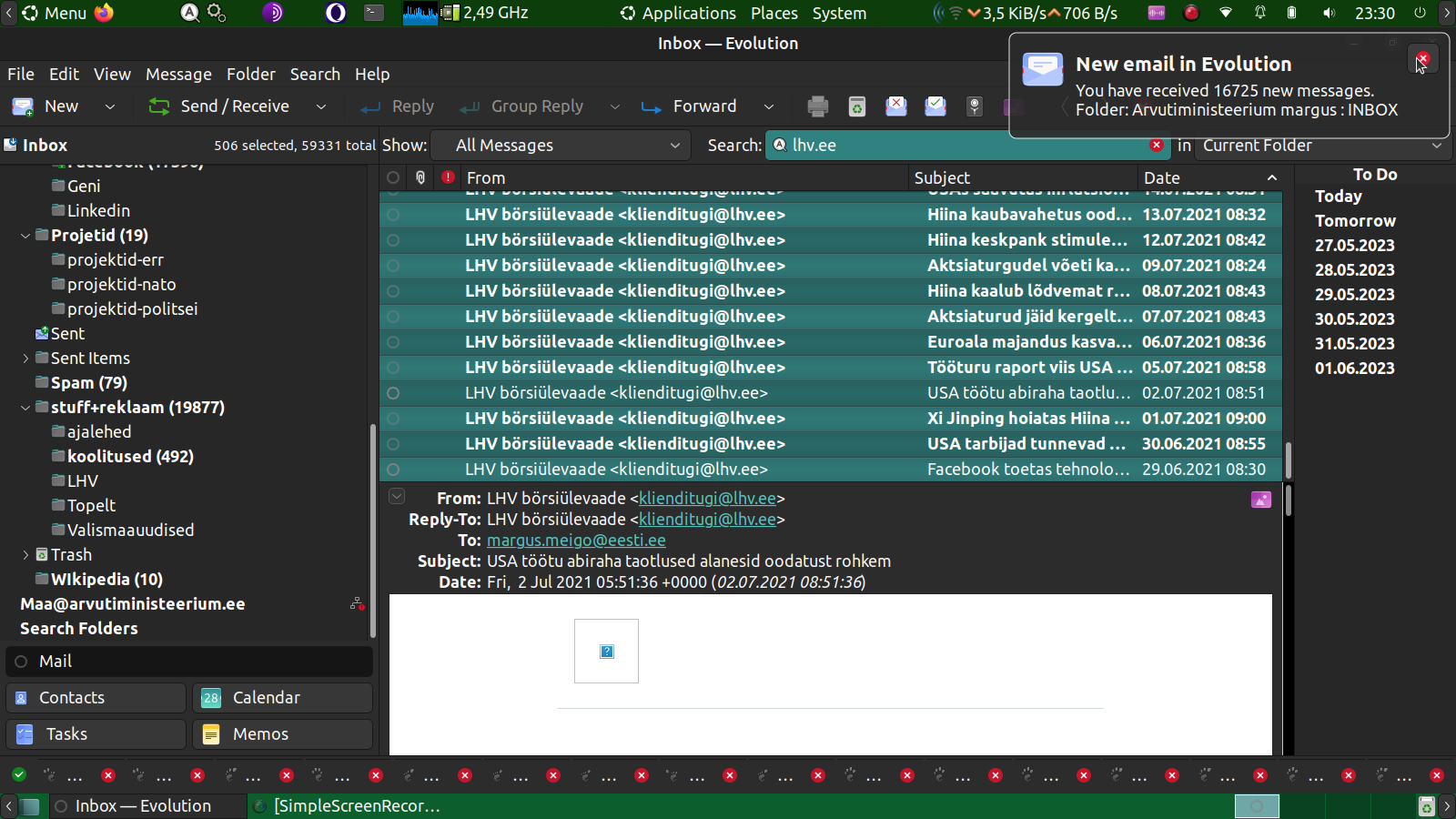Click the Delete message trash icon
This screenshot has height=819, width=1456.
856,106
